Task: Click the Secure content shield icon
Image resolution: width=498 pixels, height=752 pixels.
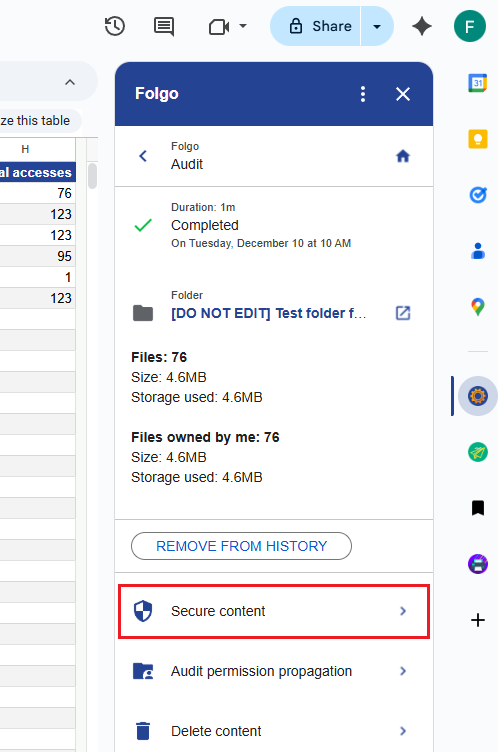Action: (143, 611)
